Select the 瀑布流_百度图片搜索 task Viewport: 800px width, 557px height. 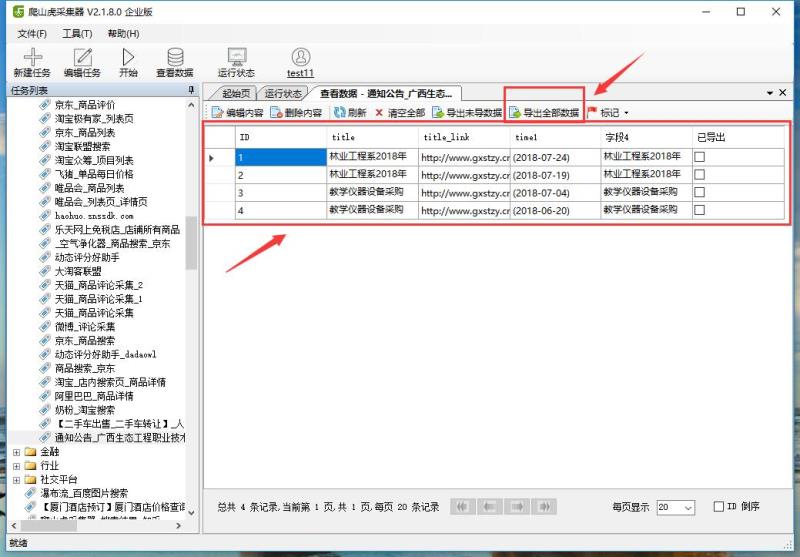point(84,493)
